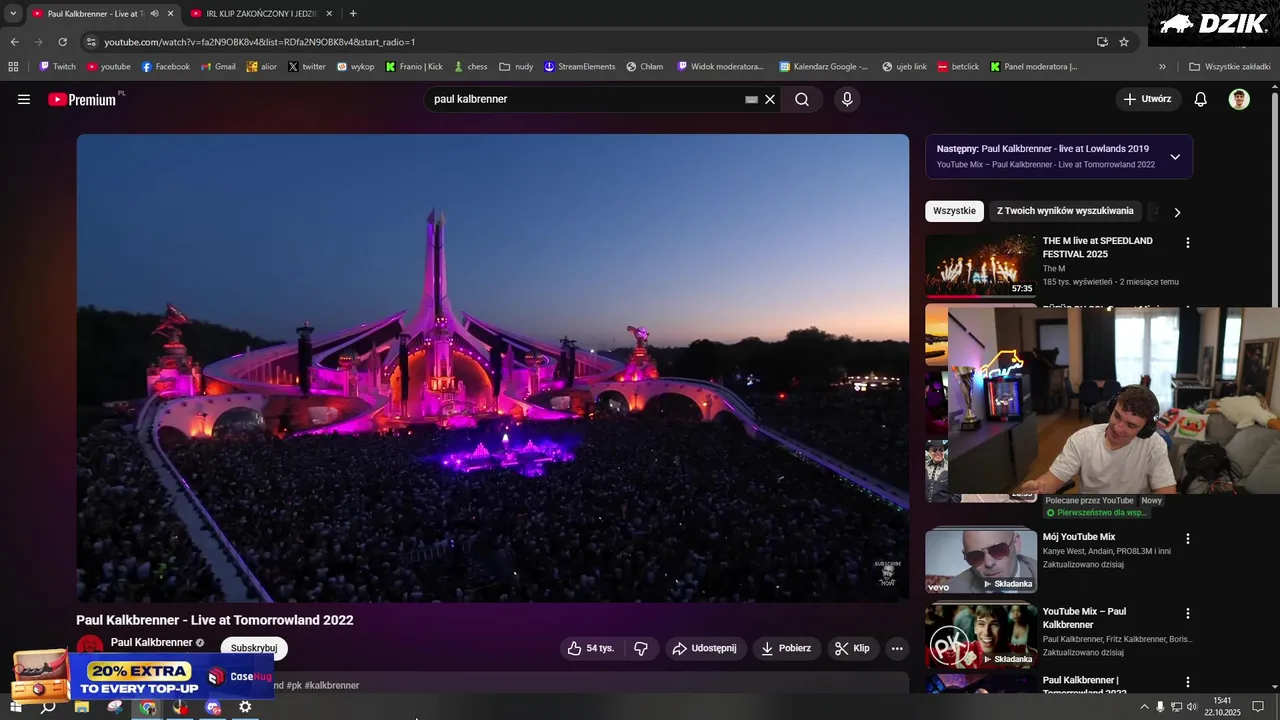The height and width of the screenshot is (720, 1280).
Task: Open nudy bookmarks folder
Action: pos(516,67)
